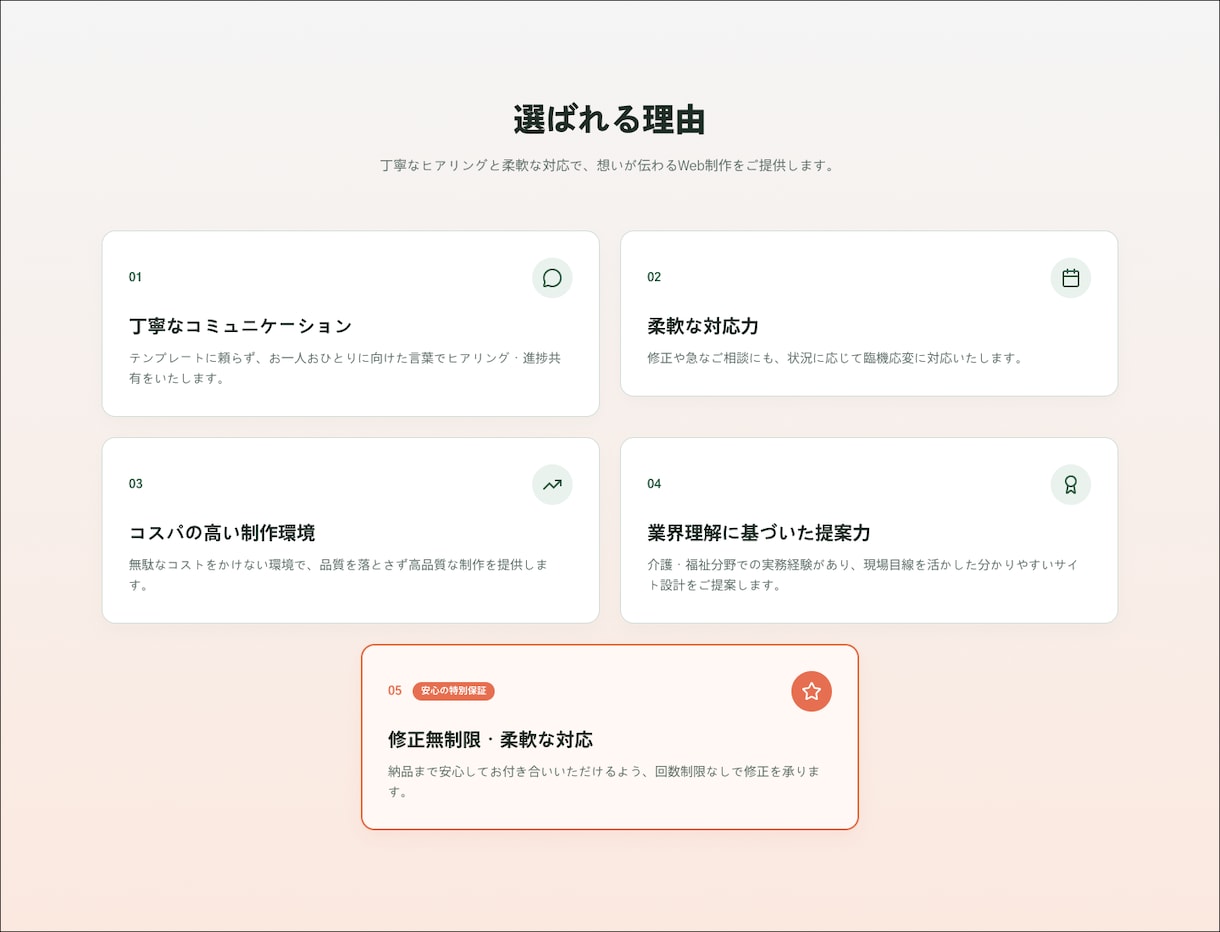Click description starting 無駄なコストをかけない環境で
Screen dimensions: 1220x932
coord(338,575)
